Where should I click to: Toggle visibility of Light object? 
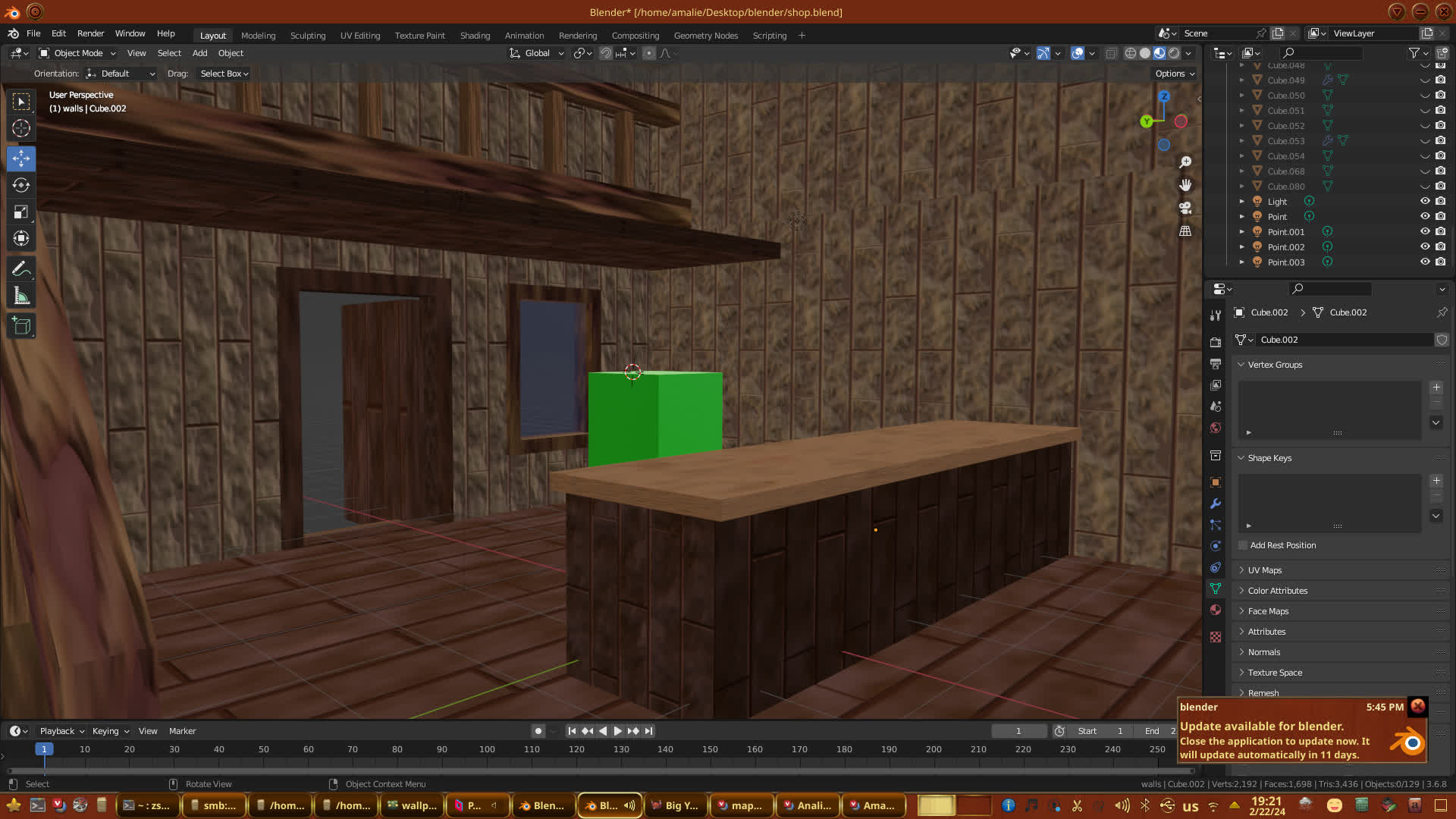(1425, 201)
